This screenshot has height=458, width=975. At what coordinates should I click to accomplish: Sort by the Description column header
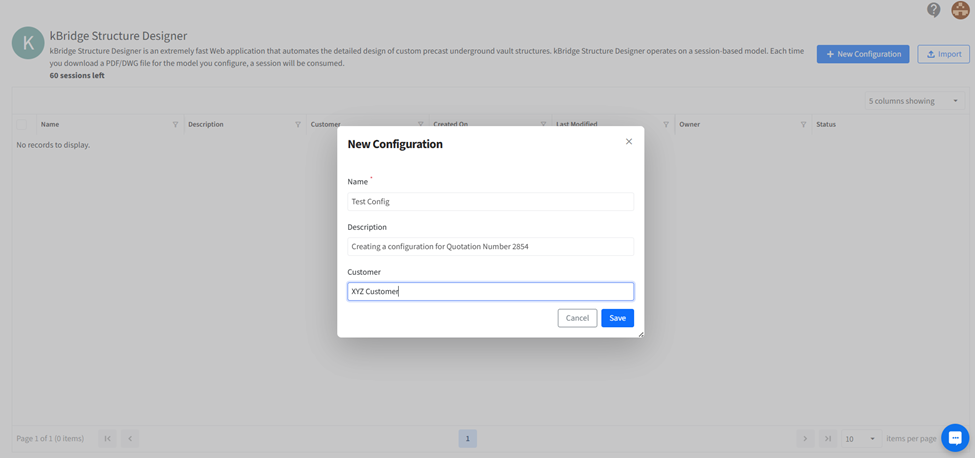tap(206, 124)
